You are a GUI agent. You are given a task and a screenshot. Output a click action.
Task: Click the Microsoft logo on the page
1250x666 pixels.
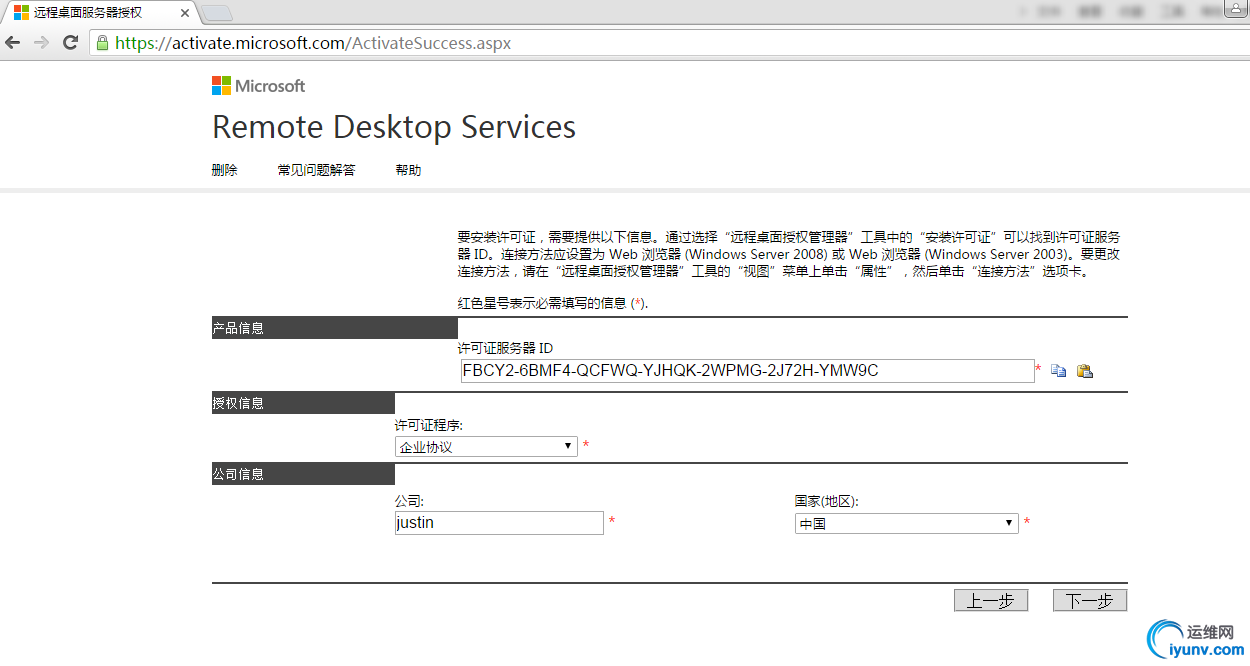(258, 86)
